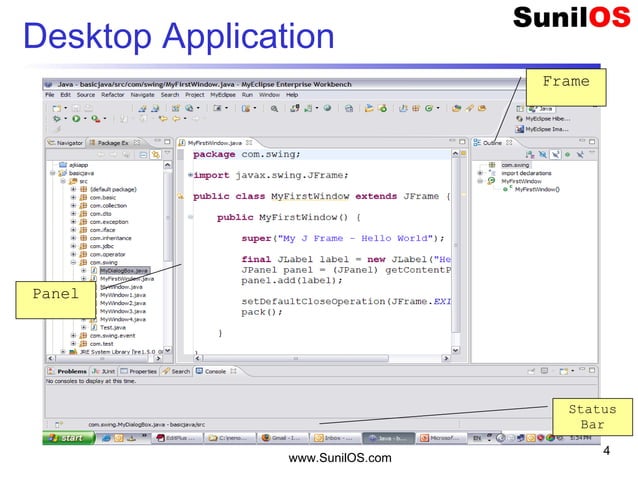This screenshot has width=638, height=478.
Task: Select the Java perspective button
Action: tap(542, 109)
